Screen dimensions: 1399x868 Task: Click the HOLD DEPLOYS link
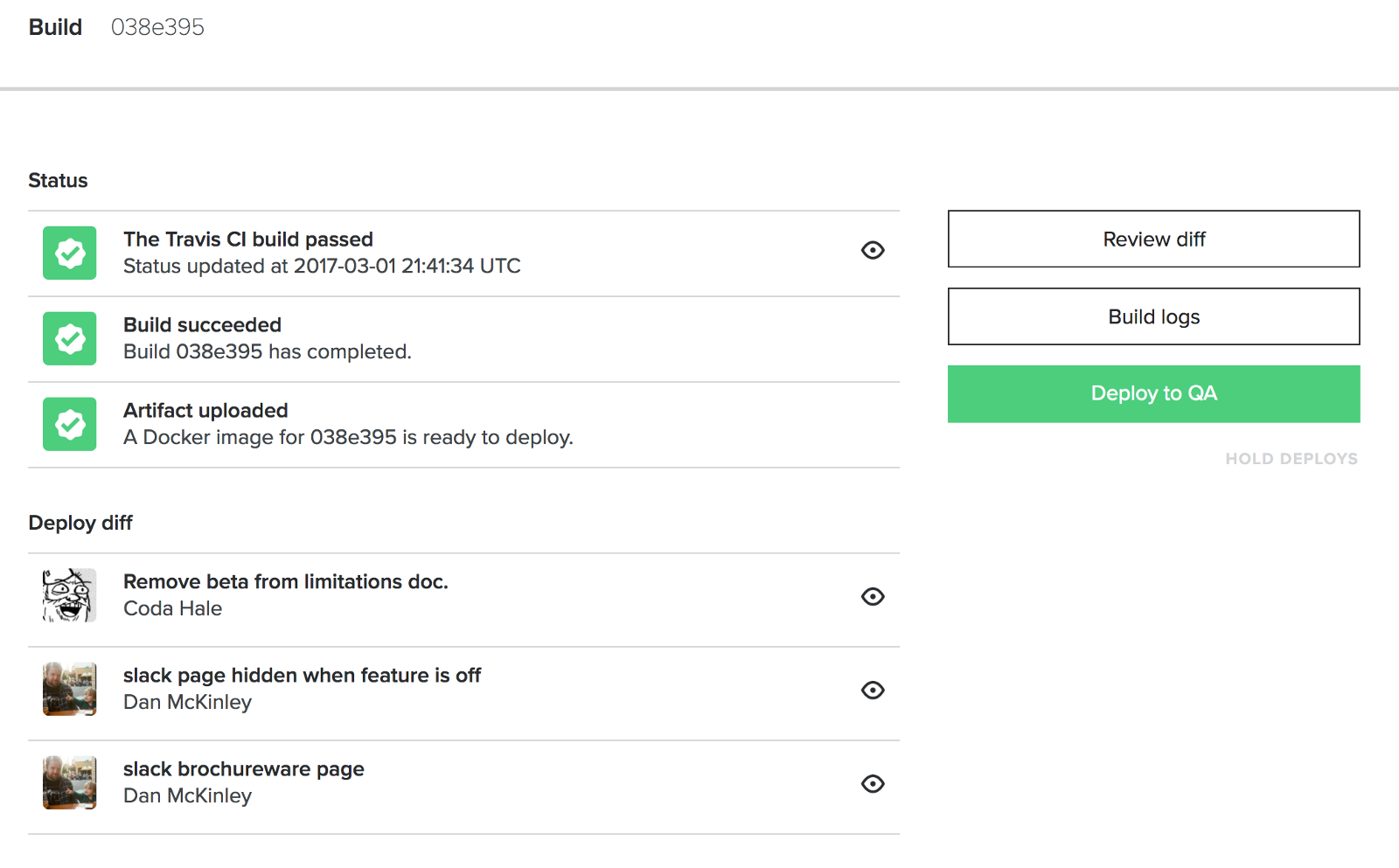click(x=1291, y=459)
